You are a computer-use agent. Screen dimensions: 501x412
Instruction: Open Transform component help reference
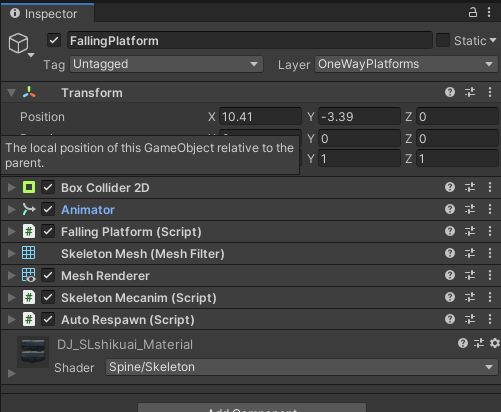(x=450, y=92)
